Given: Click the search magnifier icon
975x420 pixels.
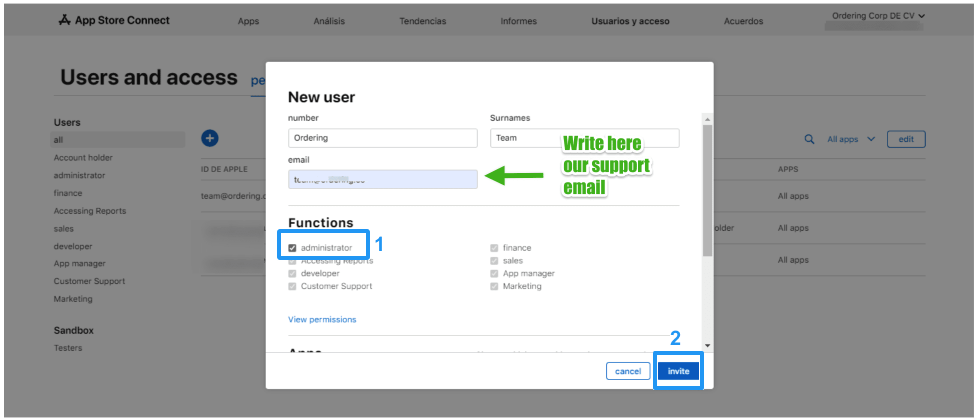Looking at the screenshot, I should tap(810, 139).
